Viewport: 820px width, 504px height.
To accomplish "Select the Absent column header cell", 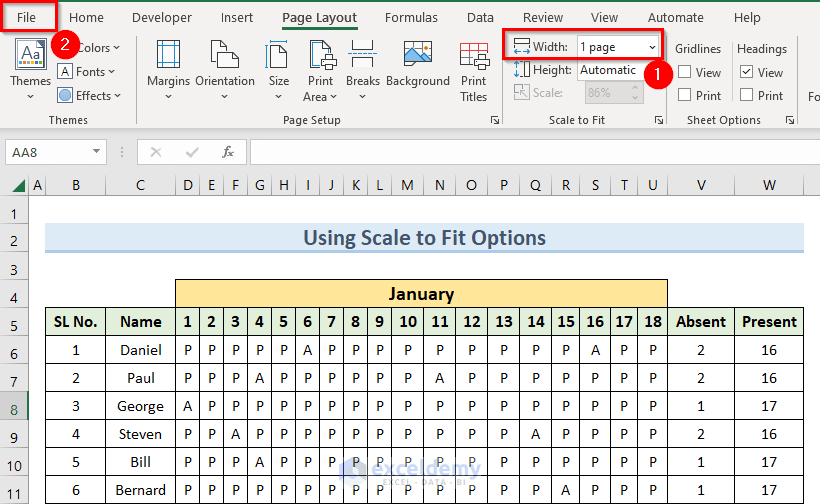I will point(701,322).
